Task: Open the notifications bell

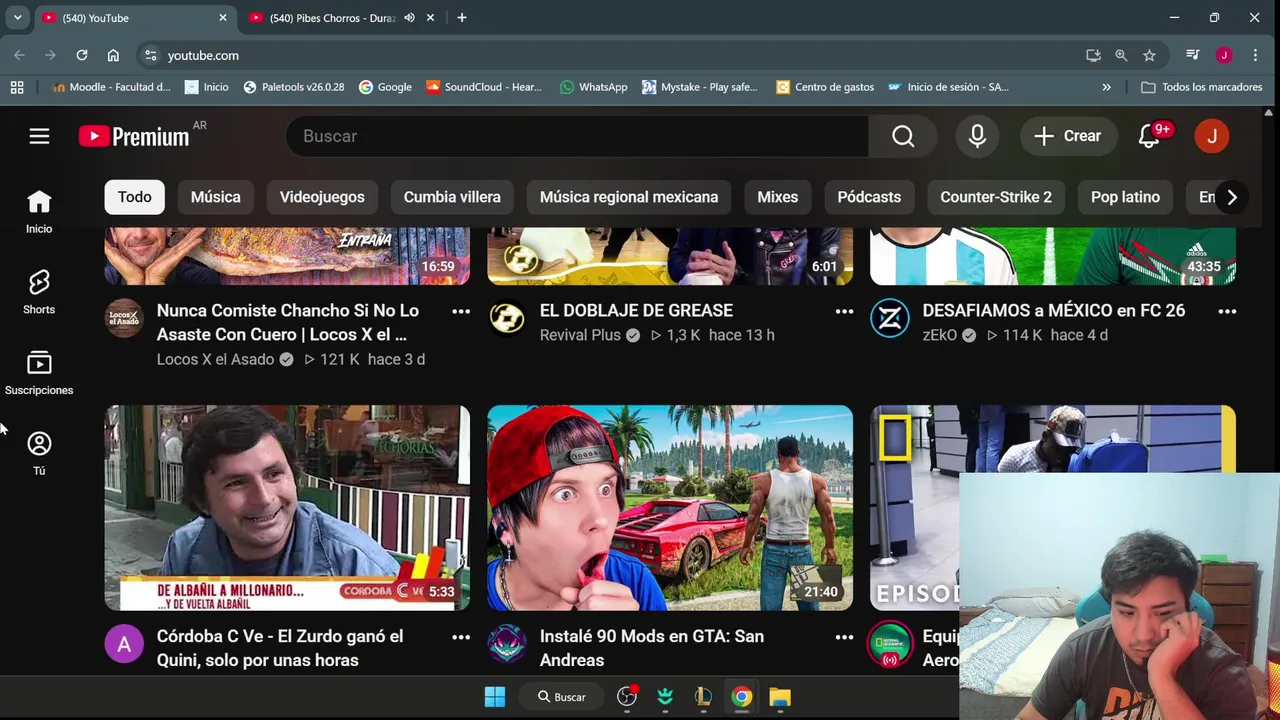Action: (1149, 136)
